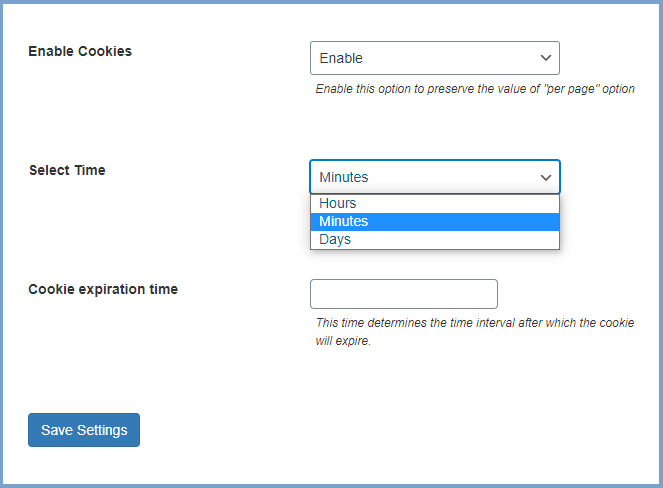The width and height of the screenshot is (663, 488).
Task: Click the quoted "per page" phrase
Action: pyautogui.click(x=566, y=89)
